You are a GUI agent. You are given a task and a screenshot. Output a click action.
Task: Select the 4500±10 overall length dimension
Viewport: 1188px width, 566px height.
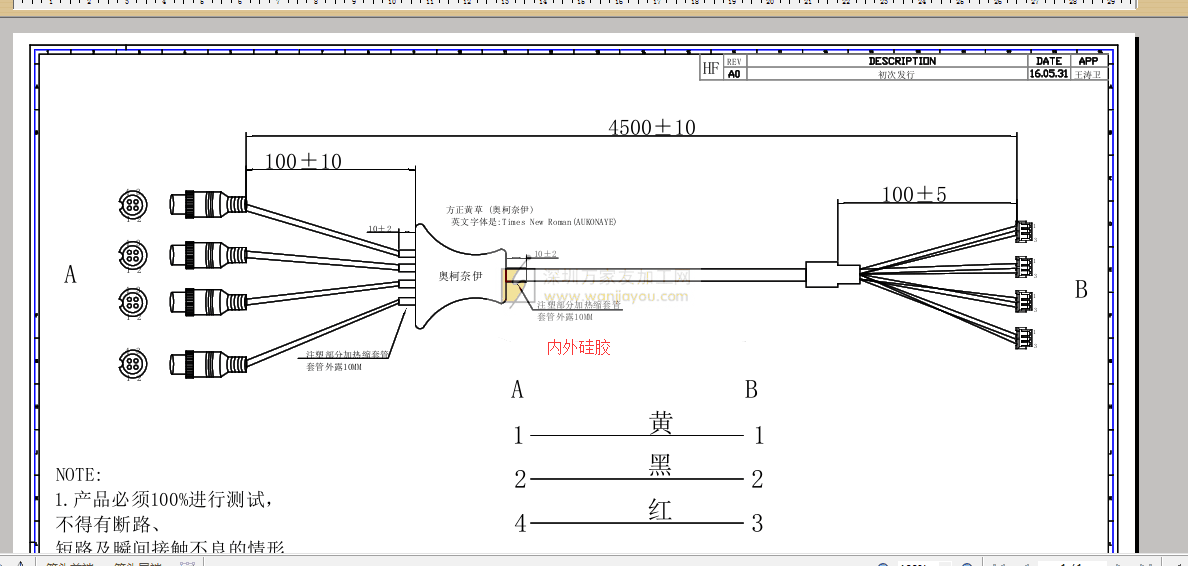(652, 127)
